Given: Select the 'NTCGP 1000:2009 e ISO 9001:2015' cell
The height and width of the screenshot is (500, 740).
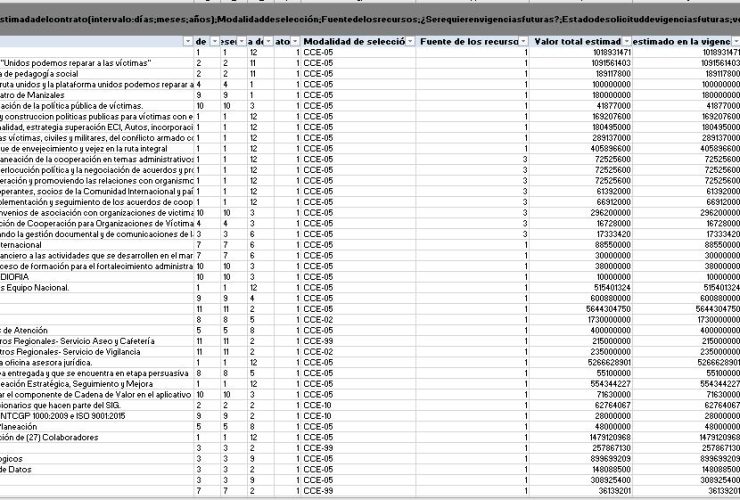Looking at the screenshot, I should 97,416.
